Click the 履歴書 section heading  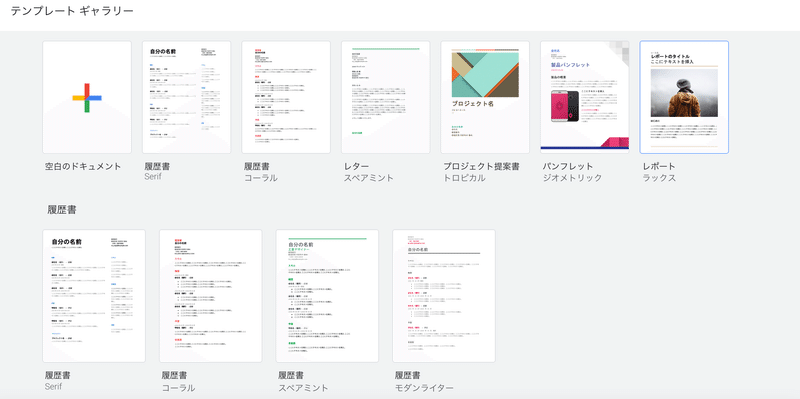click(62, 210)
